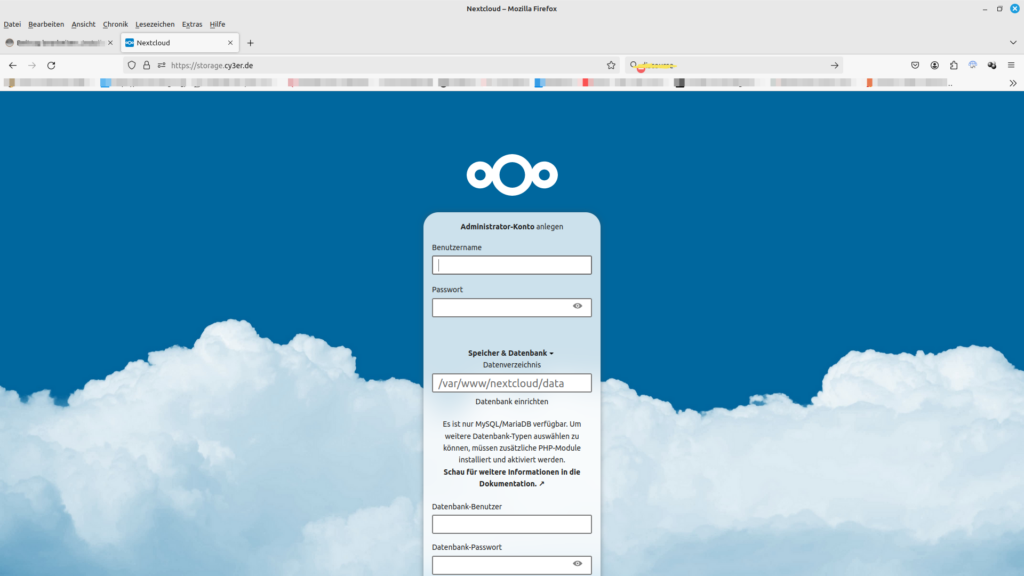
Task: Open Pocket save icon
Action: tap(915, 65)
